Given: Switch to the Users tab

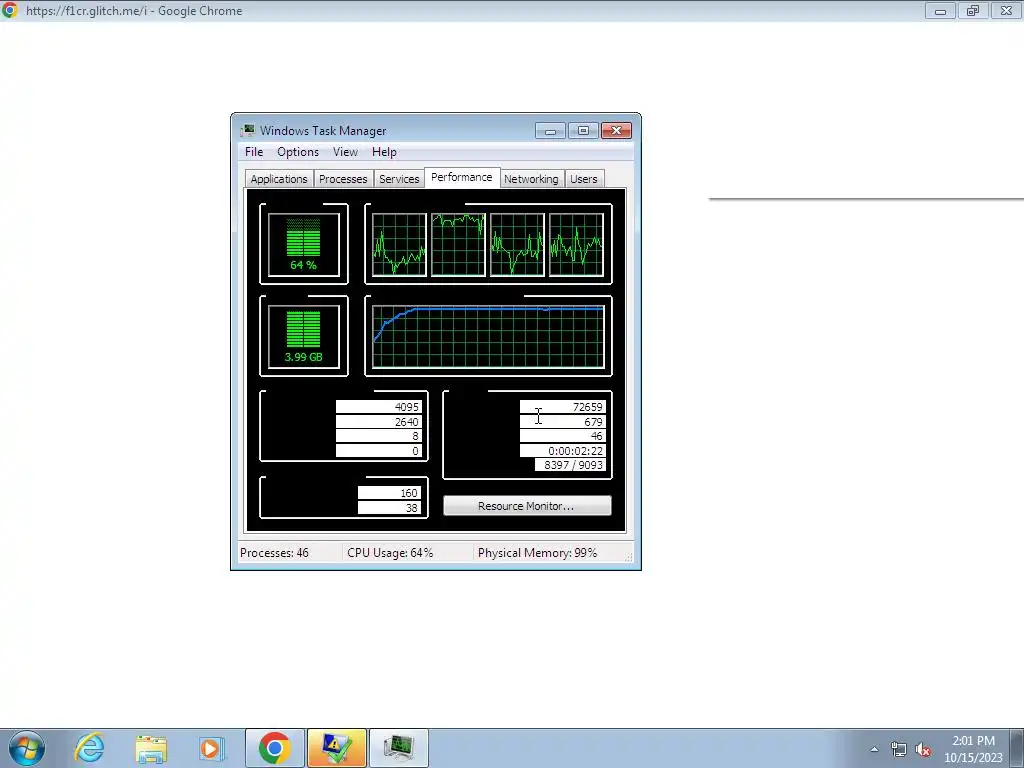Looking at the screenshot, I should (x=583, y=179).
